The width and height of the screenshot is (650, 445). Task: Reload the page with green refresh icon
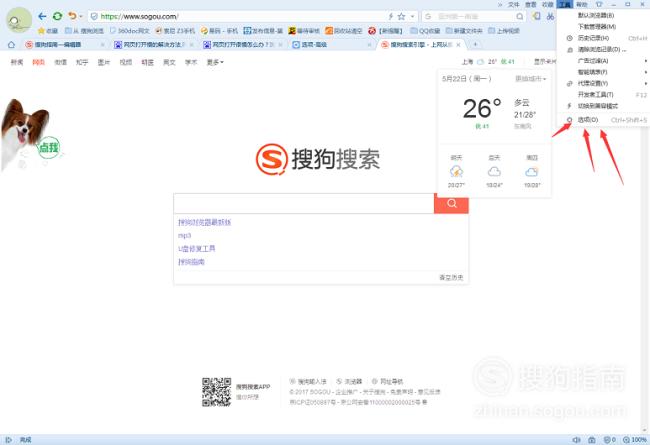[57, 16]
